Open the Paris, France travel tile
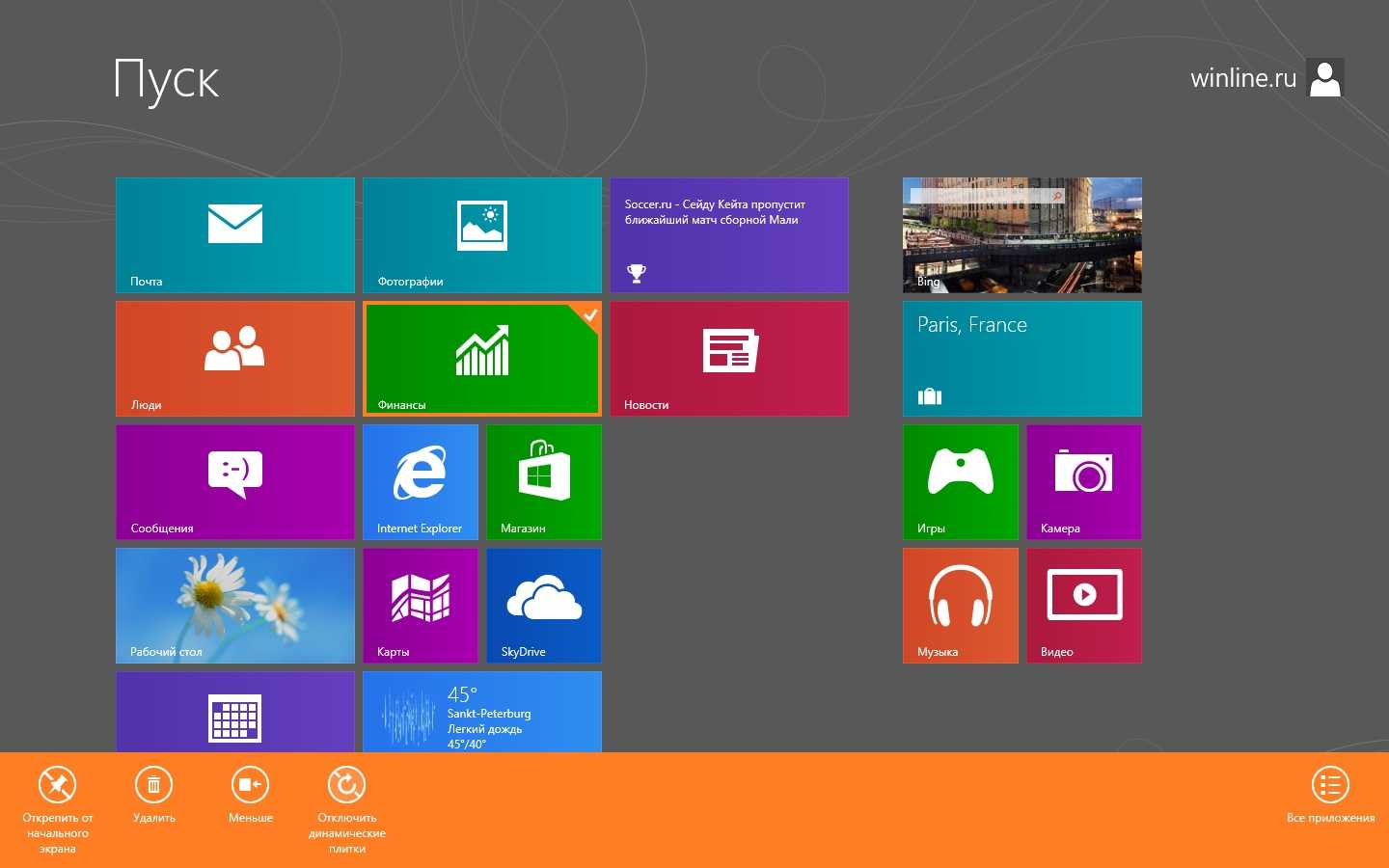This screenshot has width=1389, height=868. click(x=1022, y=359)
